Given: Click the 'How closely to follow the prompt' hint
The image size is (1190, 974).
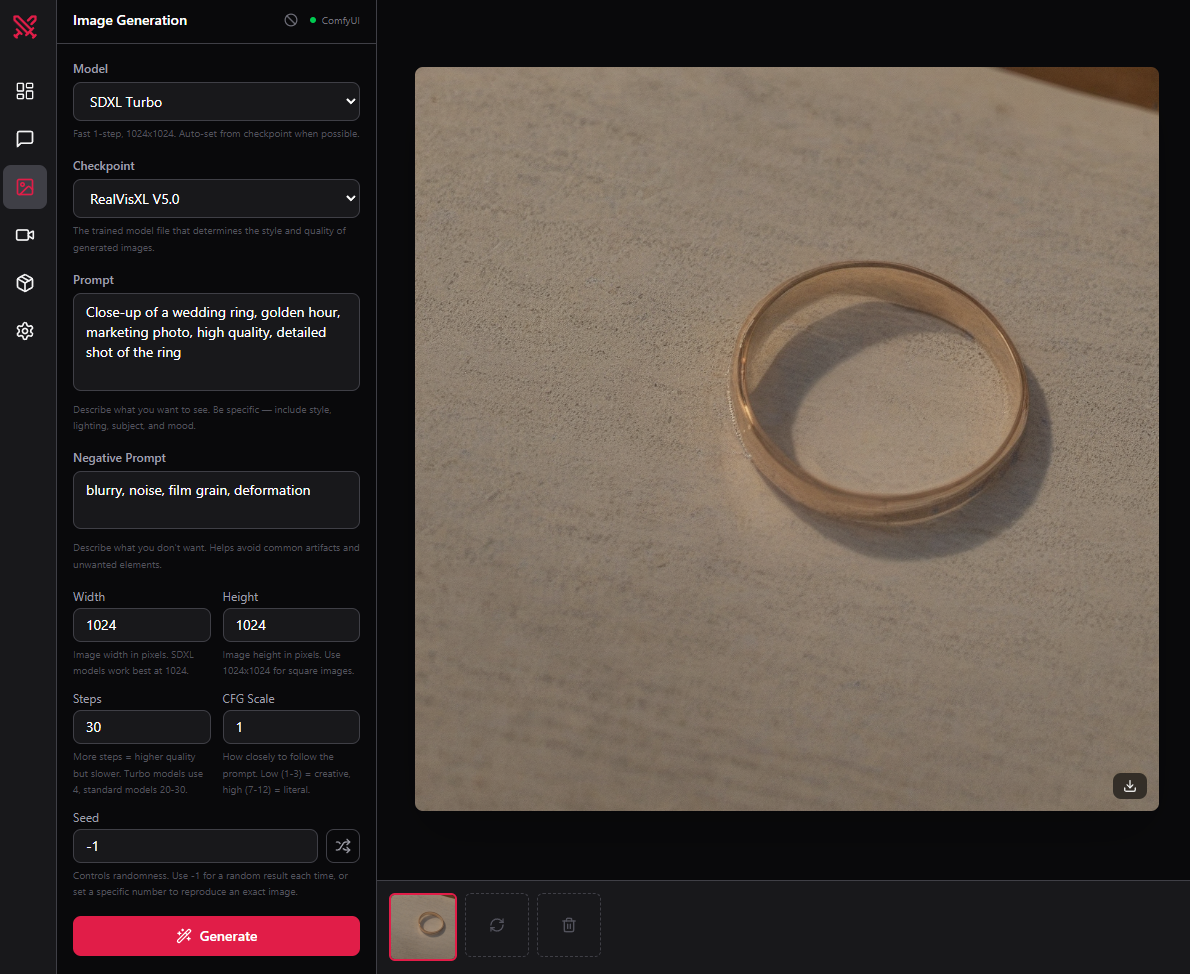Looking at the screenshot, I should tap(286, 773).
